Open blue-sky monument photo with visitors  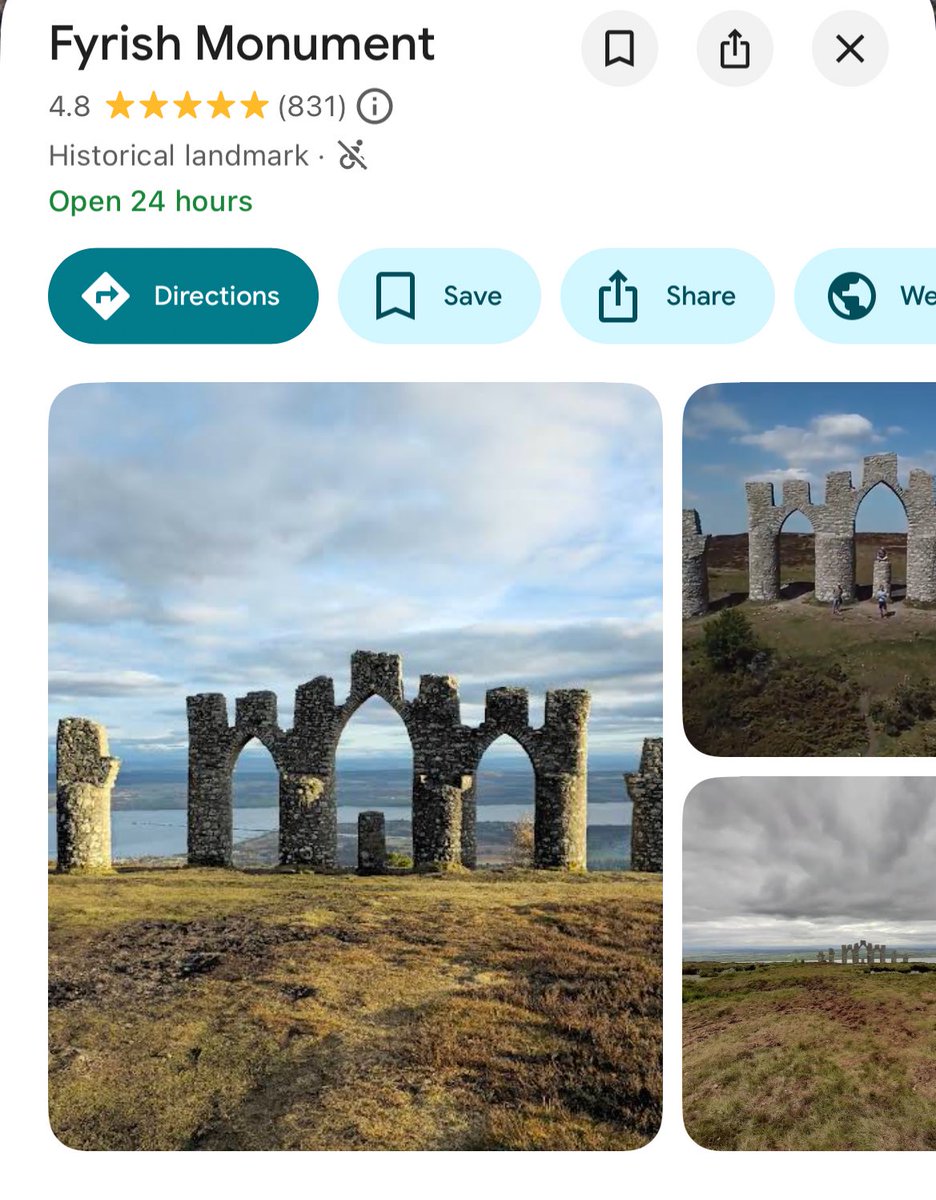(809, 570)
